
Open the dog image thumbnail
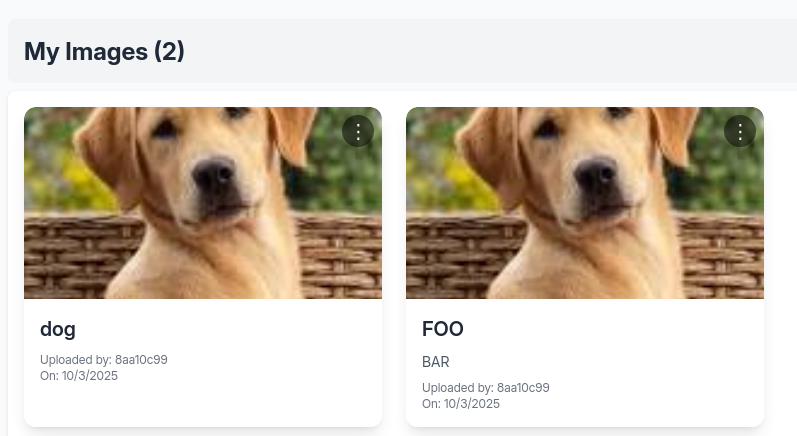203,203
